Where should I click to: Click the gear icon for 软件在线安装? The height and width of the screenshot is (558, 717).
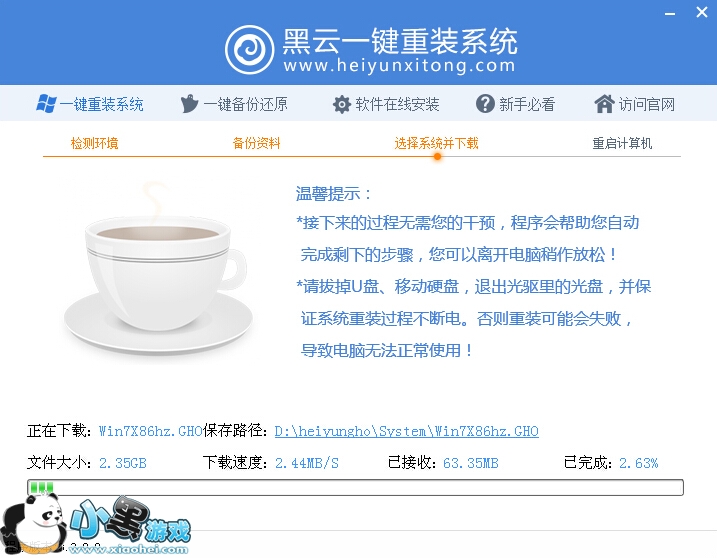342,104
